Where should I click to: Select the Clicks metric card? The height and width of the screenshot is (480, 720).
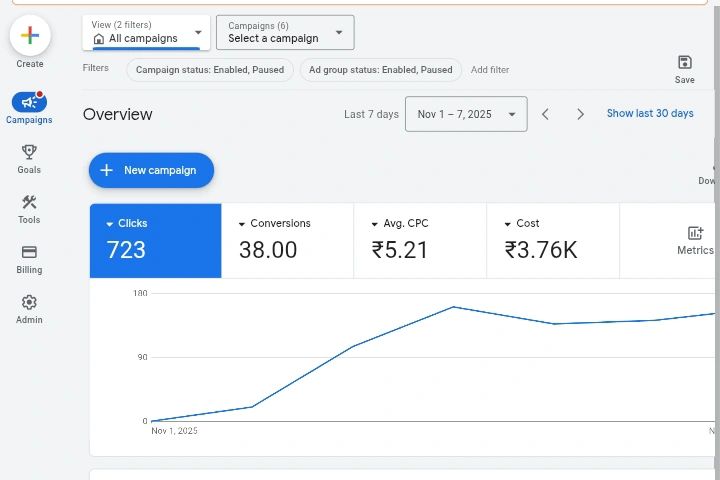point(155,241)
